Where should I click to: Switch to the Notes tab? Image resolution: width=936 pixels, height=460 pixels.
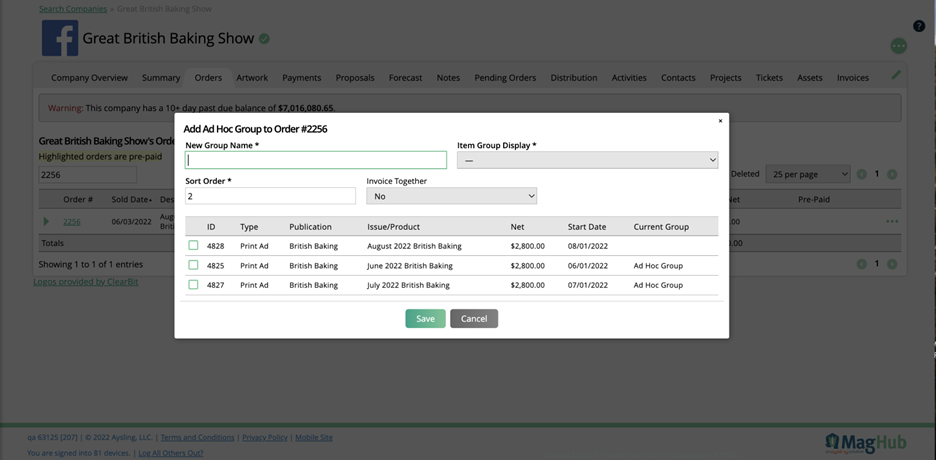[x=448, y=78]
